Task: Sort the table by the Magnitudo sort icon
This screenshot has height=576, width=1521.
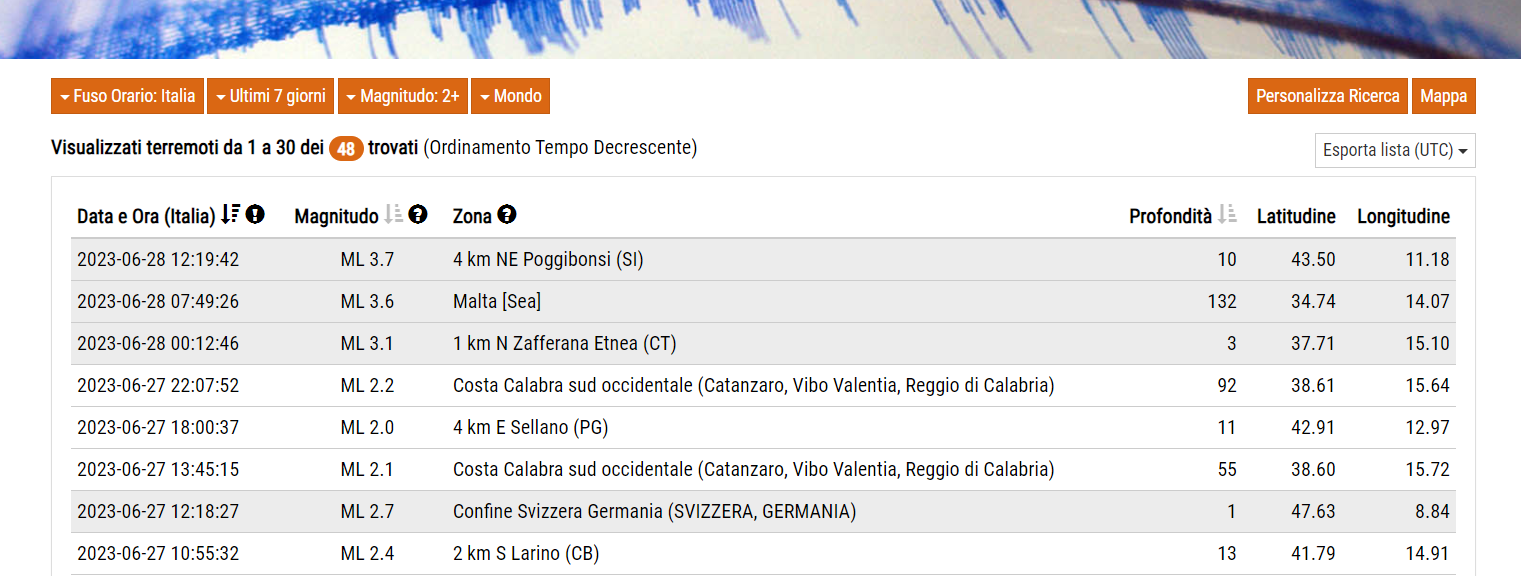Action: tap(394, 215)
